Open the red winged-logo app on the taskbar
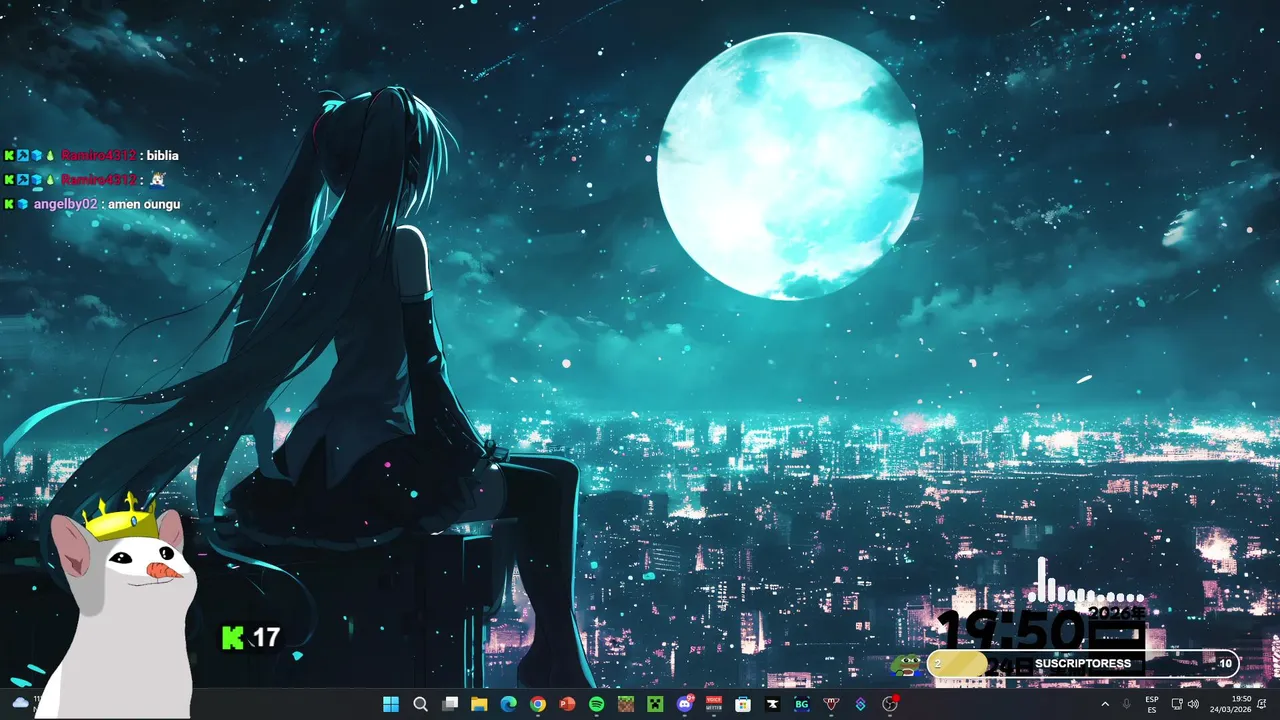This screenshot has width=1280, height=720. (x=831, y=704)
